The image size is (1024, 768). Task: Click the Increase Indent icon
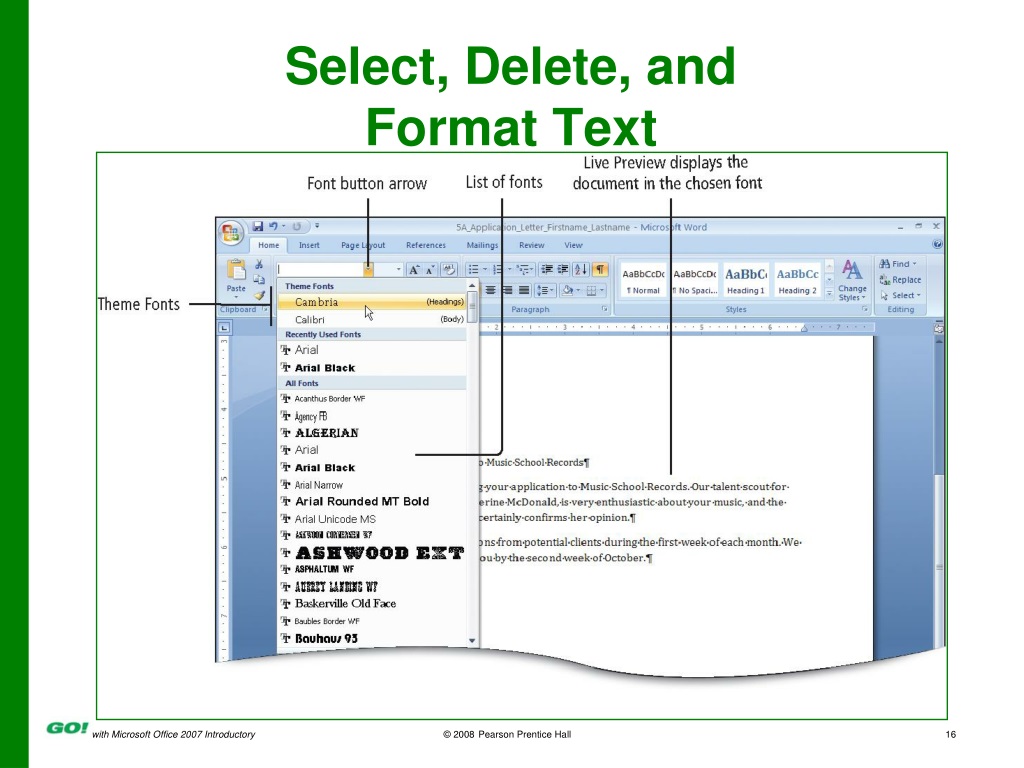[562, 269]
